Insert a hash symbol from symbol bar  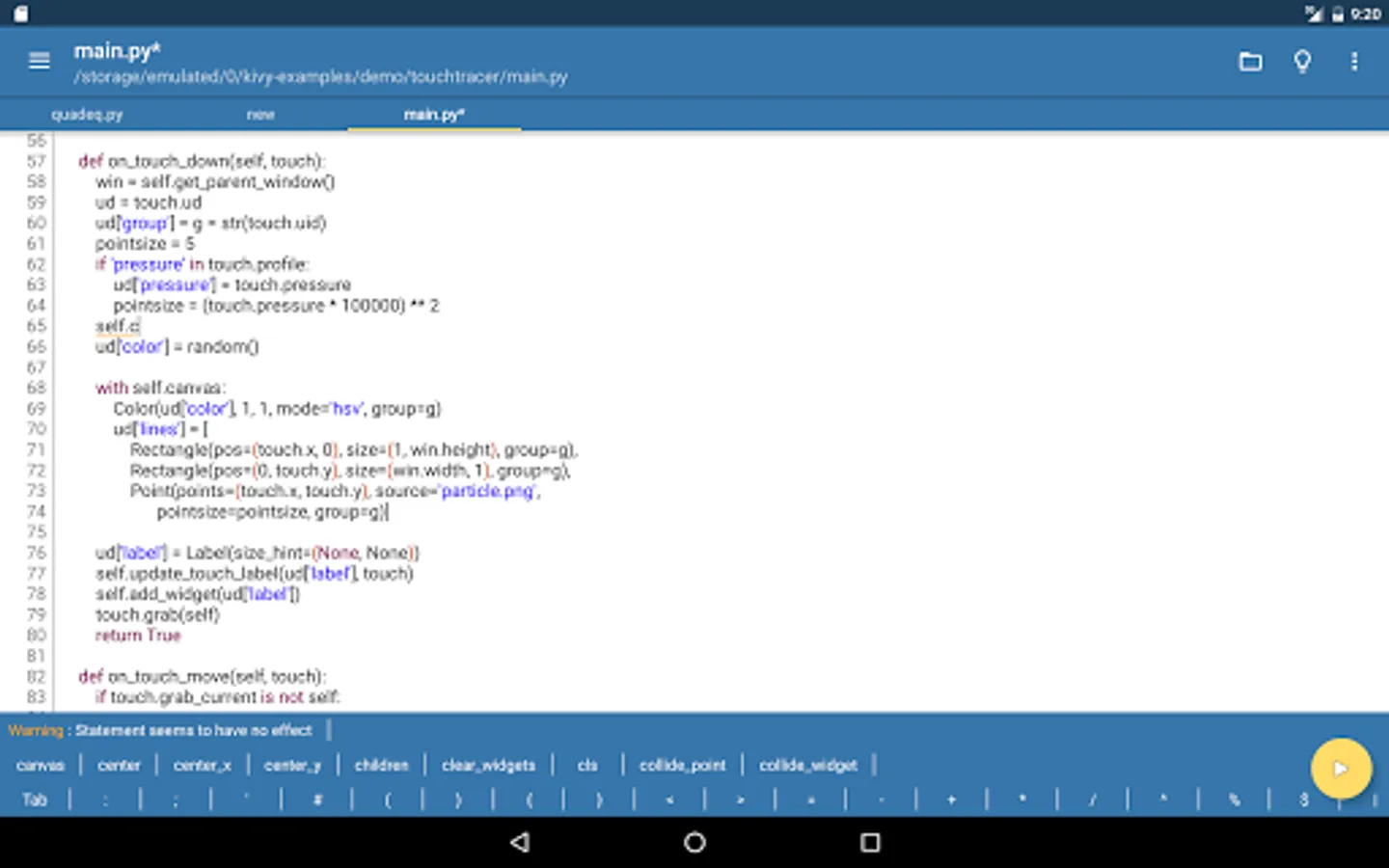tap(317, 800)
